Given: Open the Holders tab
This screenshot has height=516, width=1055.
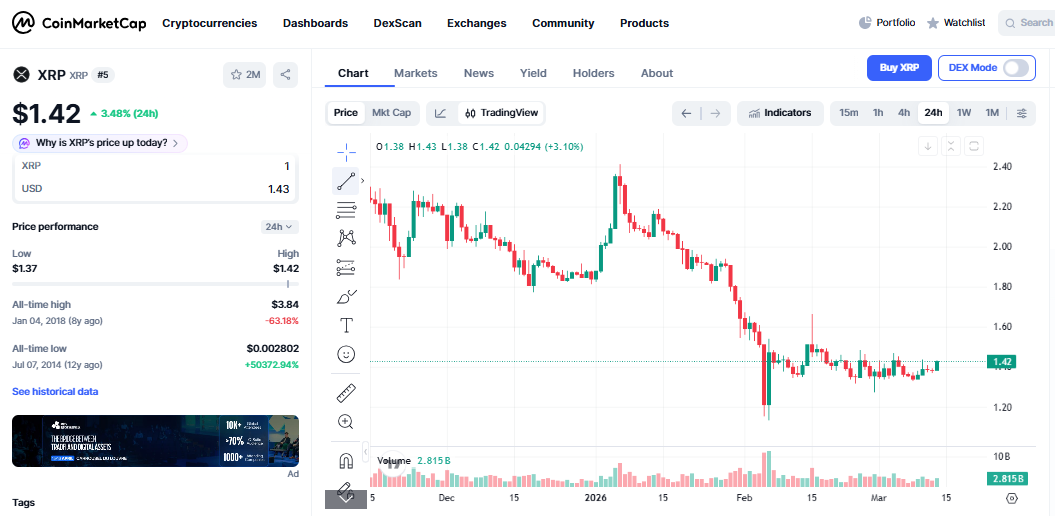Looking at the screenshot, I should click(x=593, y=73).
